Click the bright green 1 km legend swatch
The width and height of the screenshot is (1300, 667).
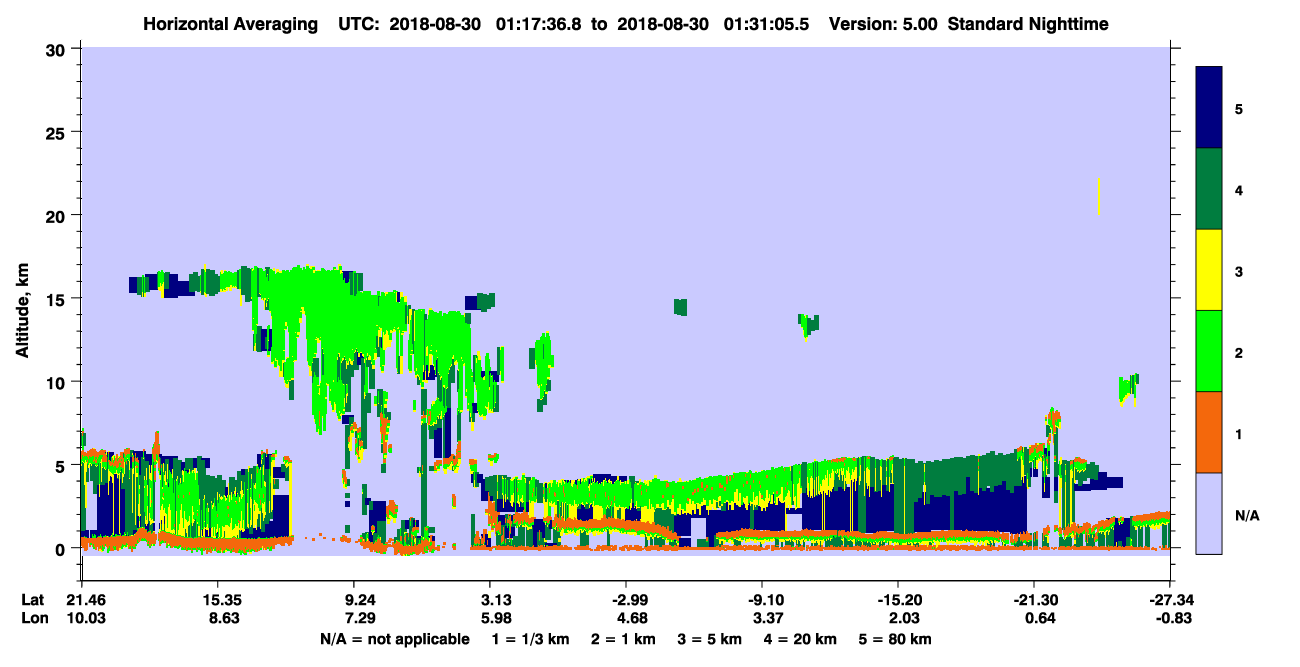pos(1209,351)
